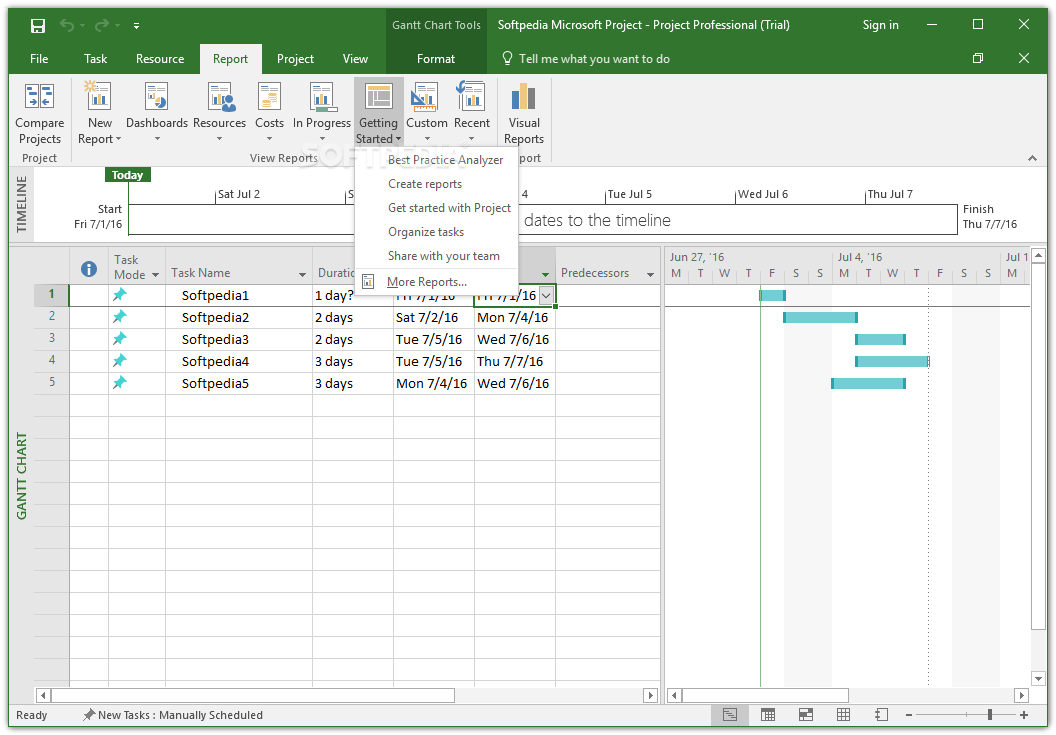Click the Undo arrow icon
This screenshot has height=735, width=1056.
coord(67,26)
